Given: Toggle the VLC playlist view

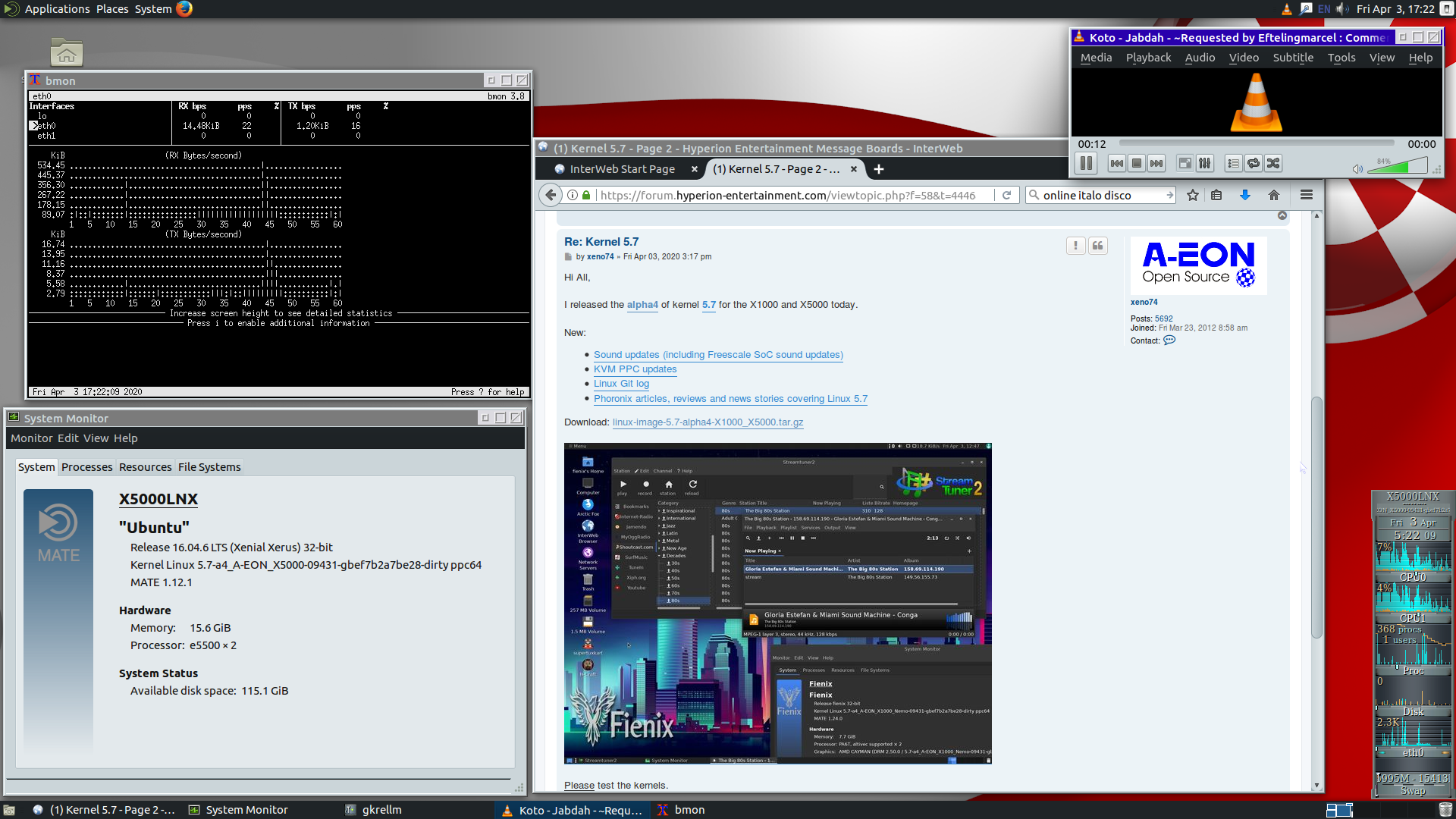Looking at the screenshot, I should 1234,163.
